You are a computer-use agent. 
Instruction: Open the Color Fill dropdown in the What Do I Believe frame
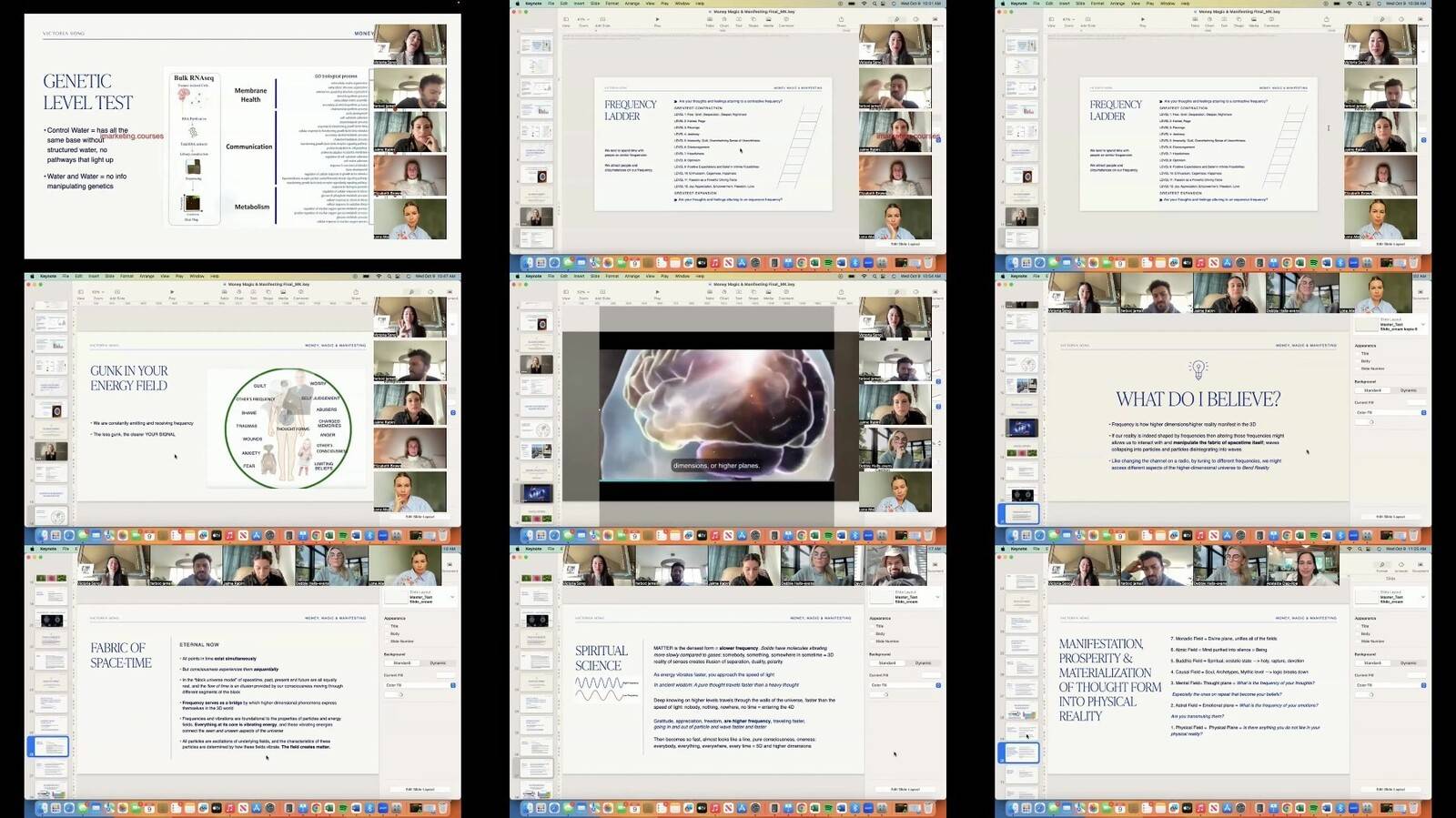[1390, 412]
